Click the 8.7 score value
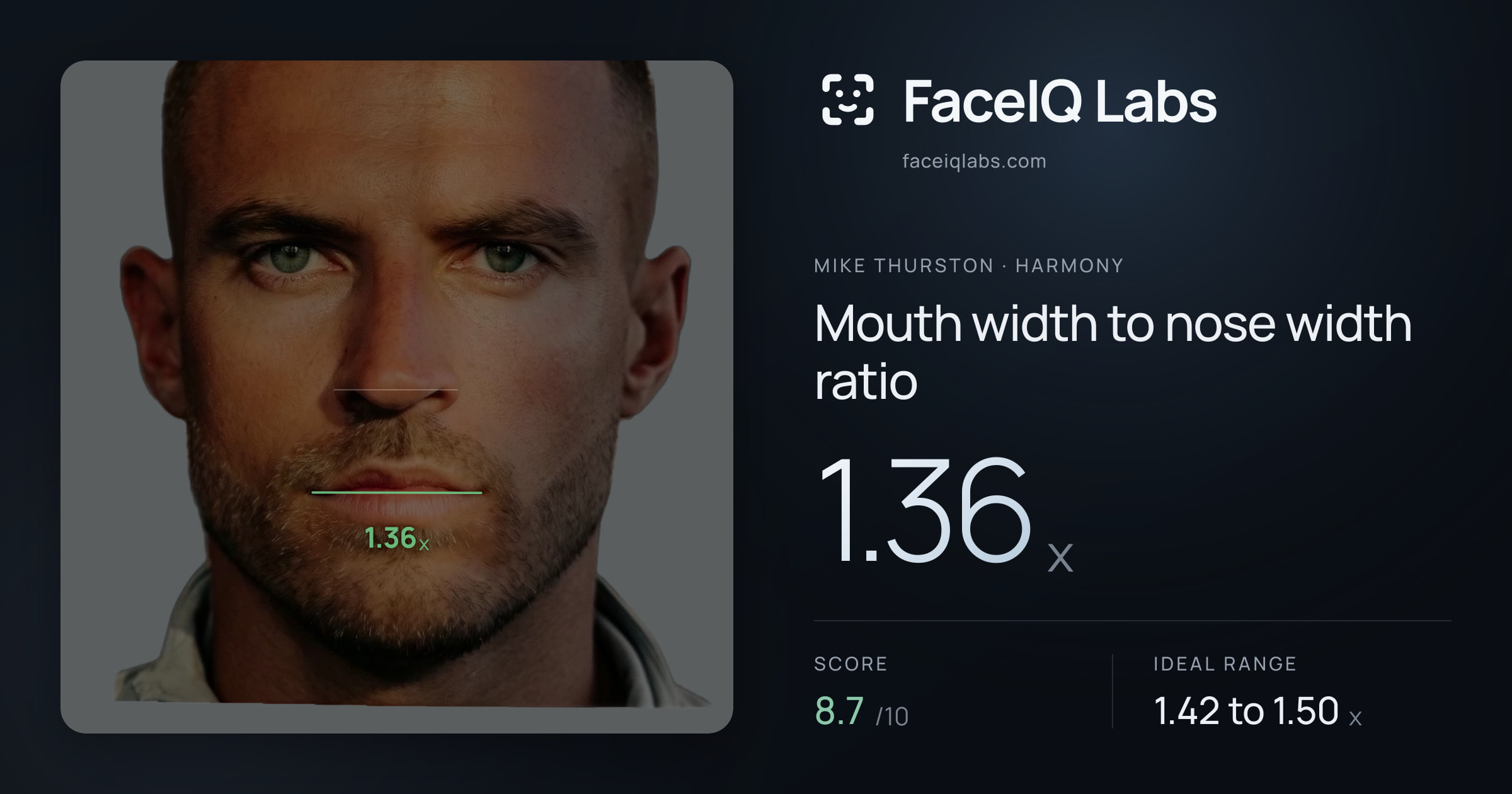Viewport: 1512px width, 794px height. click(x=839, y=711)
